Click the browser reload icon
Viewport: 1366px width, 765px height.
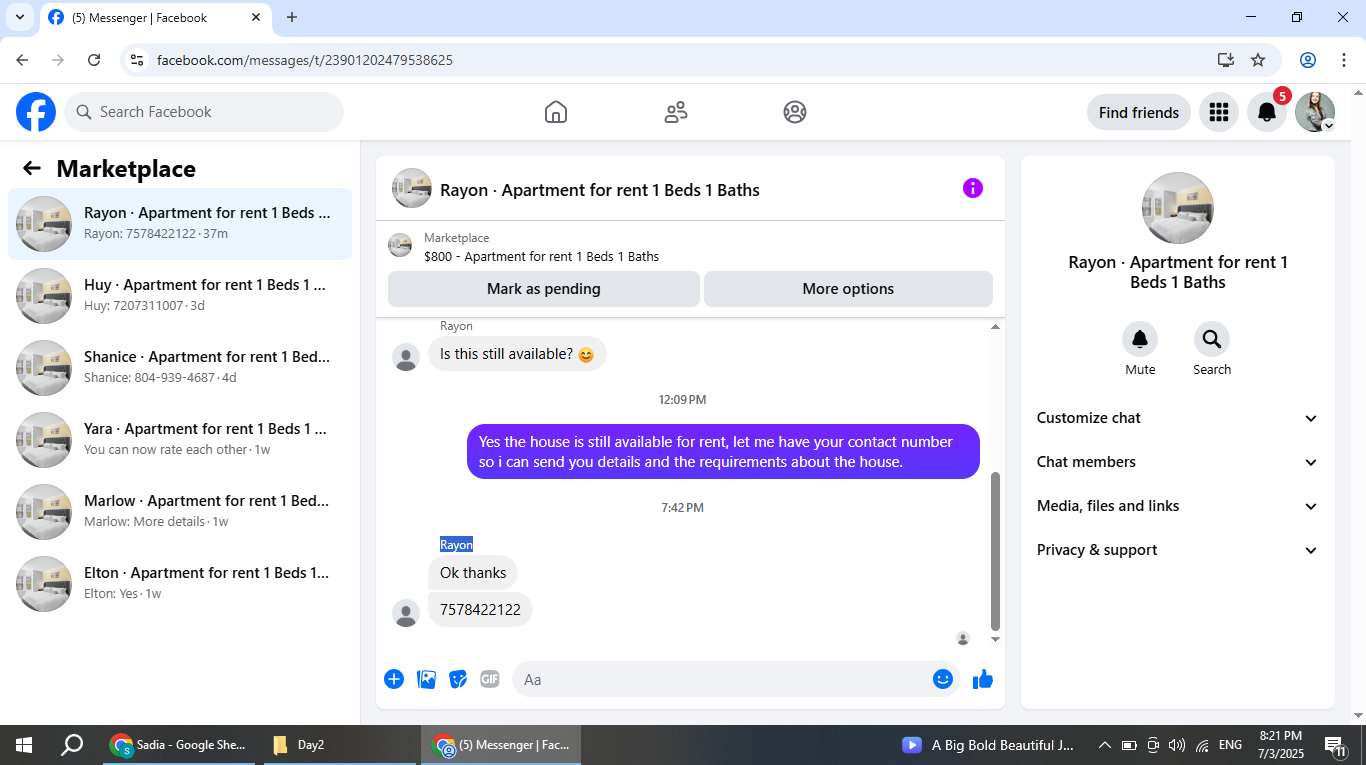click(94, 60)
